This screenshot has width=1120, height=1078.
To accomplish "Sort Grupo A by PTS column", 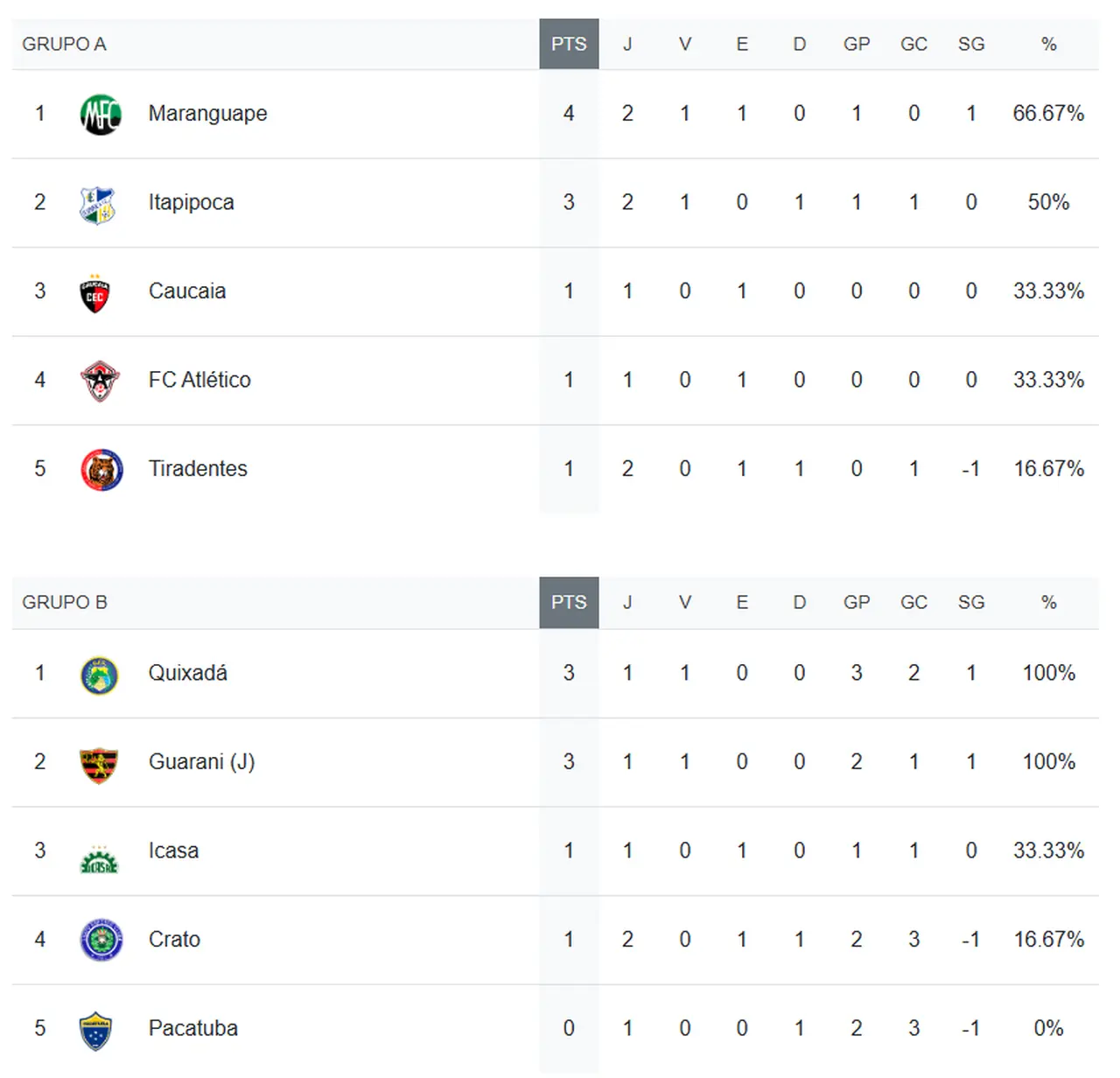I will [x=569, y=44].
